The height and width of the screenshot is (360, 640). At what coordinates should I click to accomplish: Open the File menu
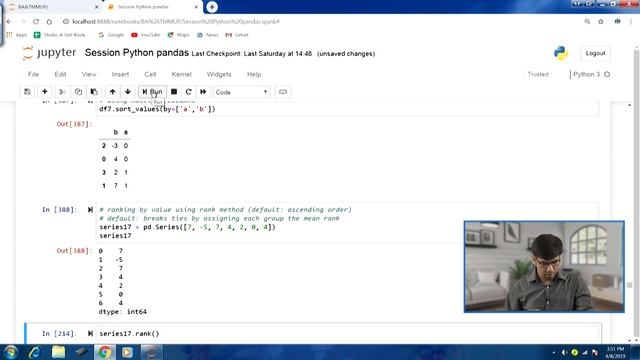33,74
